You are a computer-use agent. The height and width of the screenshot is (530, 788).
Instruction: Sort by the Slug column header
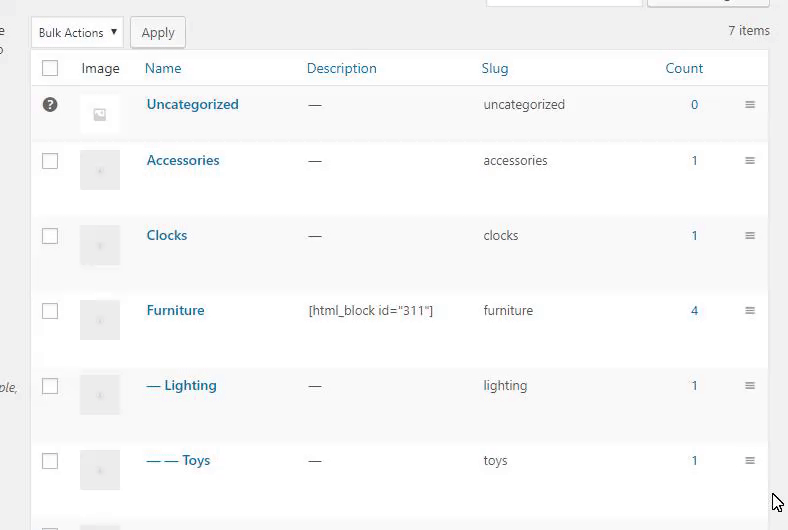(495, 69)
